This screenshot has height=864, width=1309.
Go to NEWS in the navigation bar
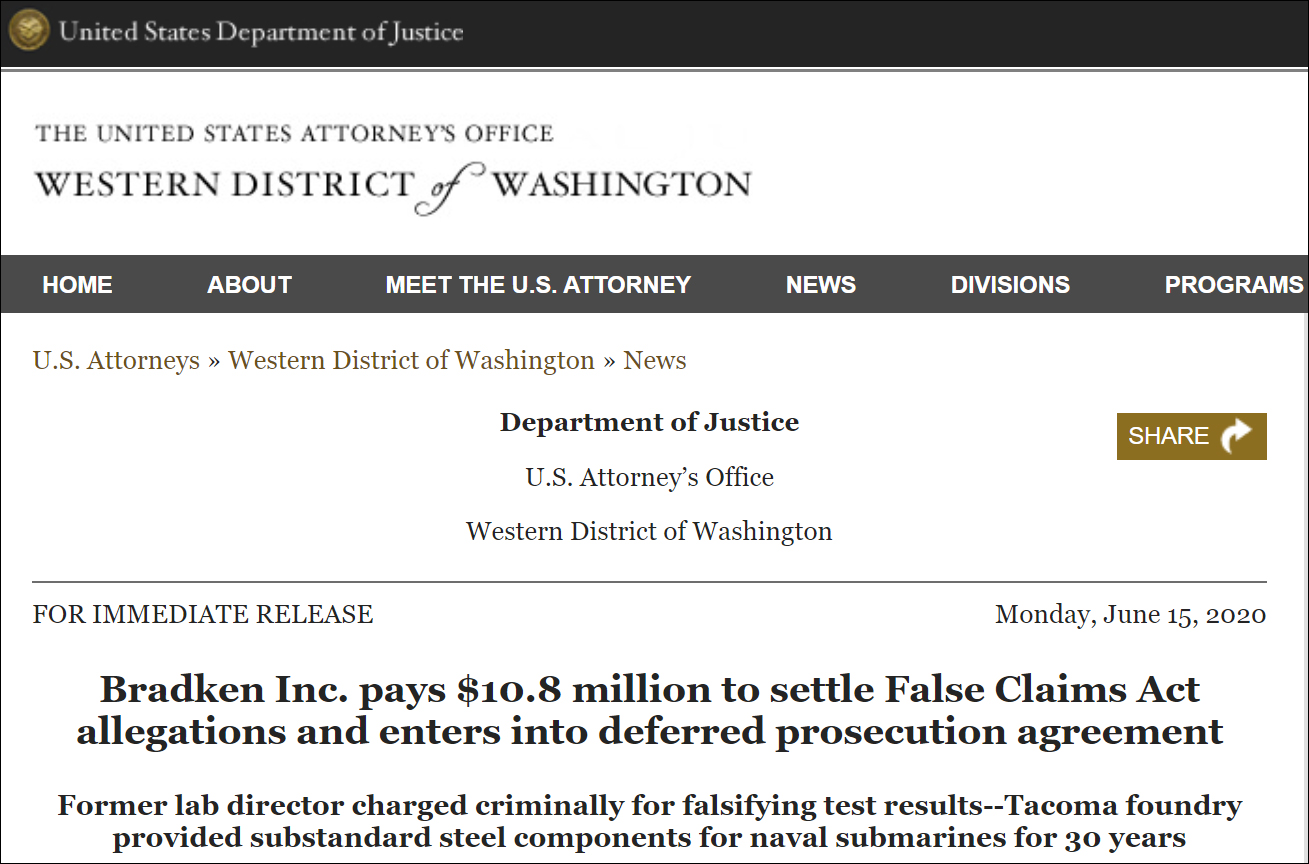[x=820, y=285]
